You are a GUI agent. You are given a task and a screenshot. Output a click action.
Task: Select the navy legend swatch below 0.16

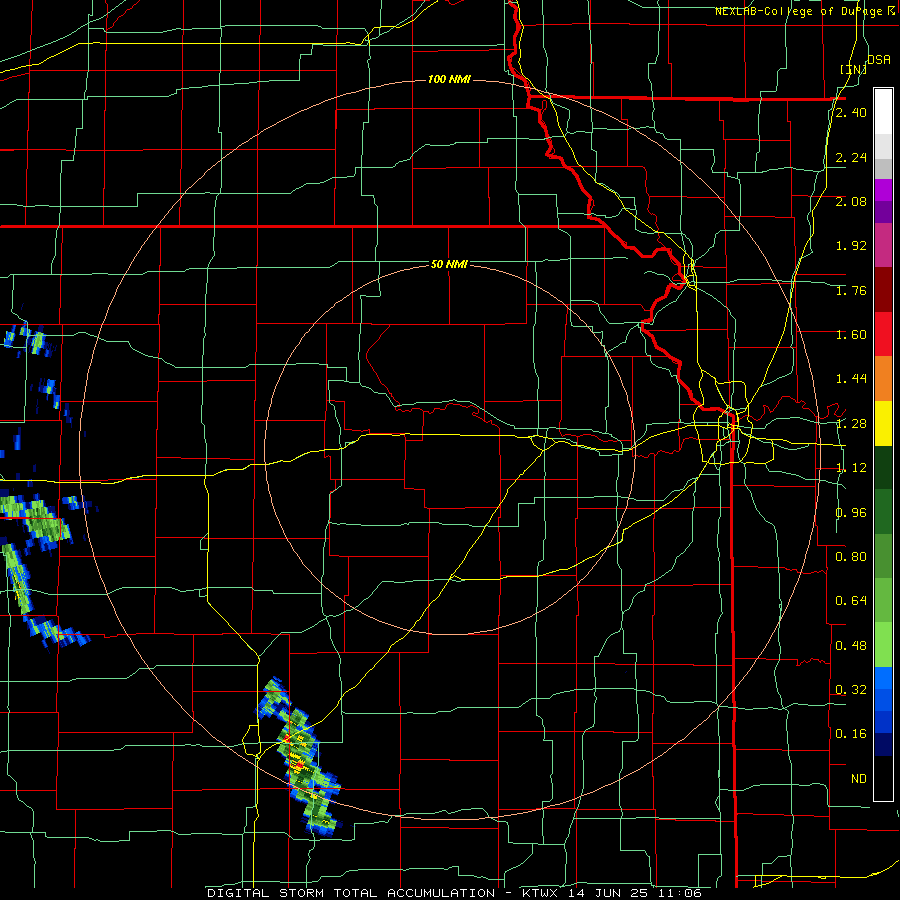click(x=883, y=745)
